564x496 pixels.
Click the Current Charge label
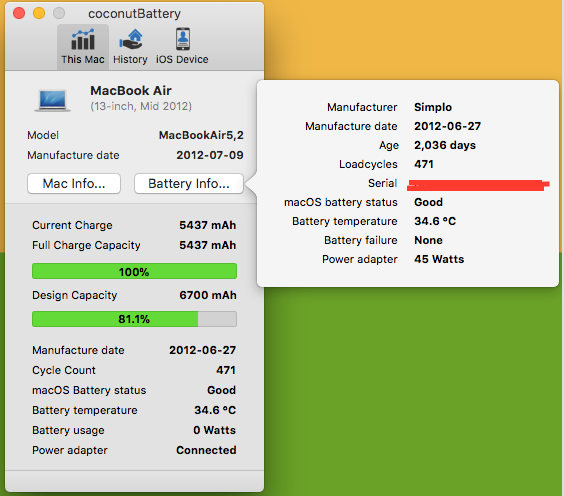(72, 225)
